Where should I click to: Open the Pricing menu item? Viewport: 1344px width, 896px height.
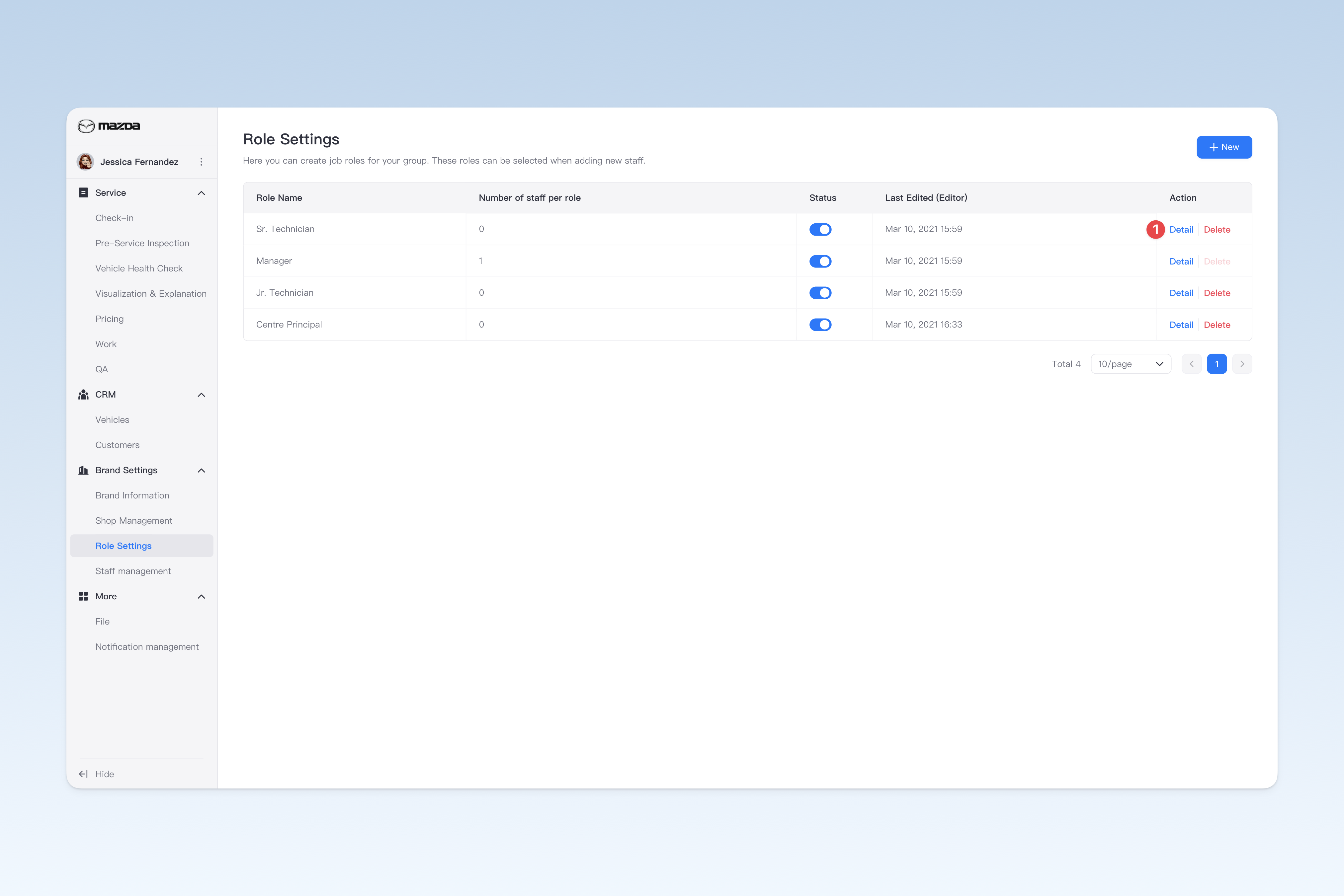click(x=109, y=319)
